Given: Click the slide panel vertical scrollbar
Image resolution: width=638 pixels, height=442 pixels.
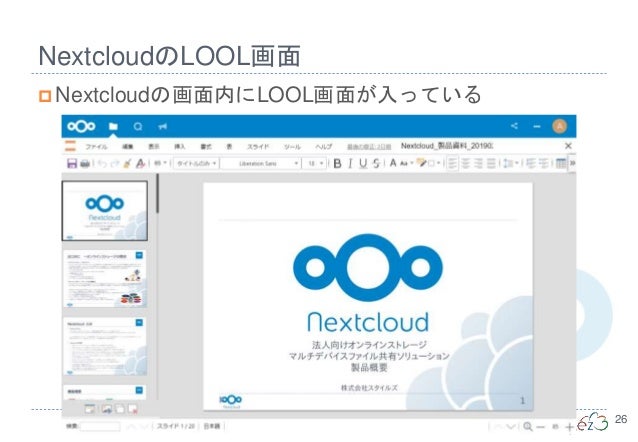Looking at the screenshot, I should click(157, 193).
